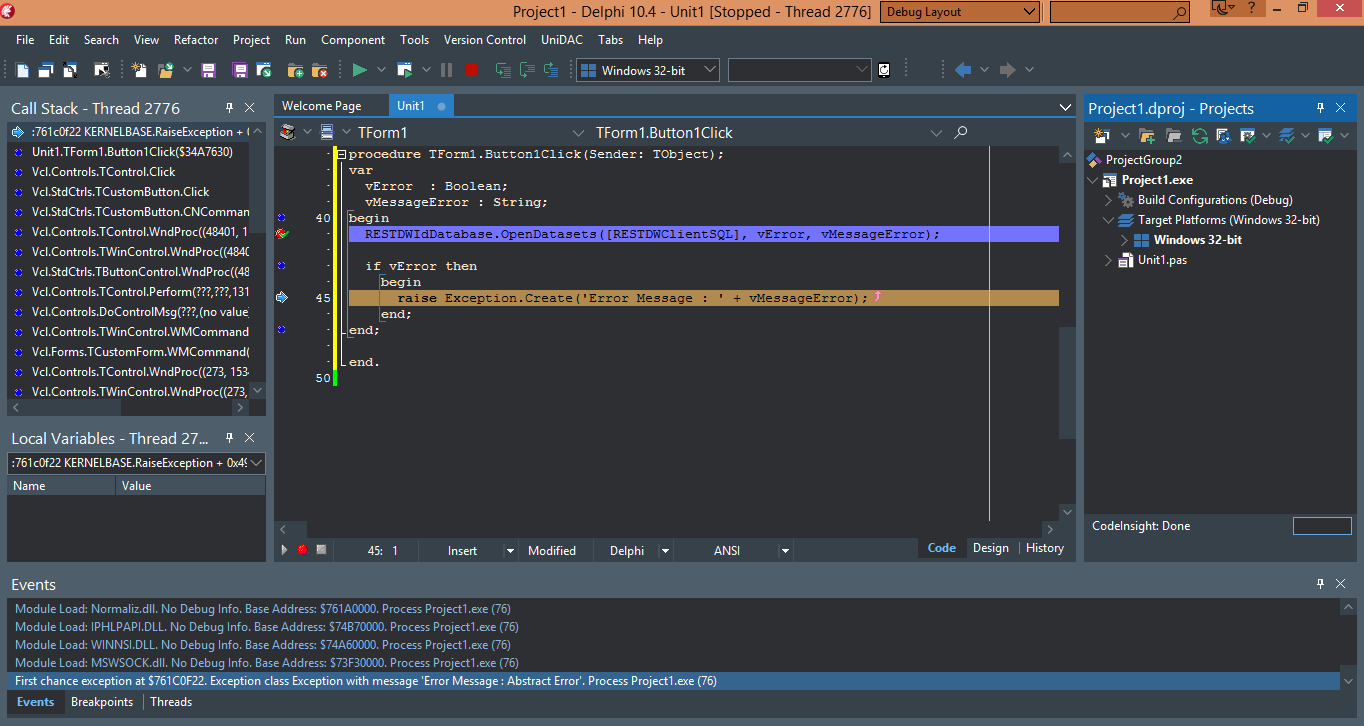
Task: Click the Step Over debug icon
Action: (x=526, y=70)
